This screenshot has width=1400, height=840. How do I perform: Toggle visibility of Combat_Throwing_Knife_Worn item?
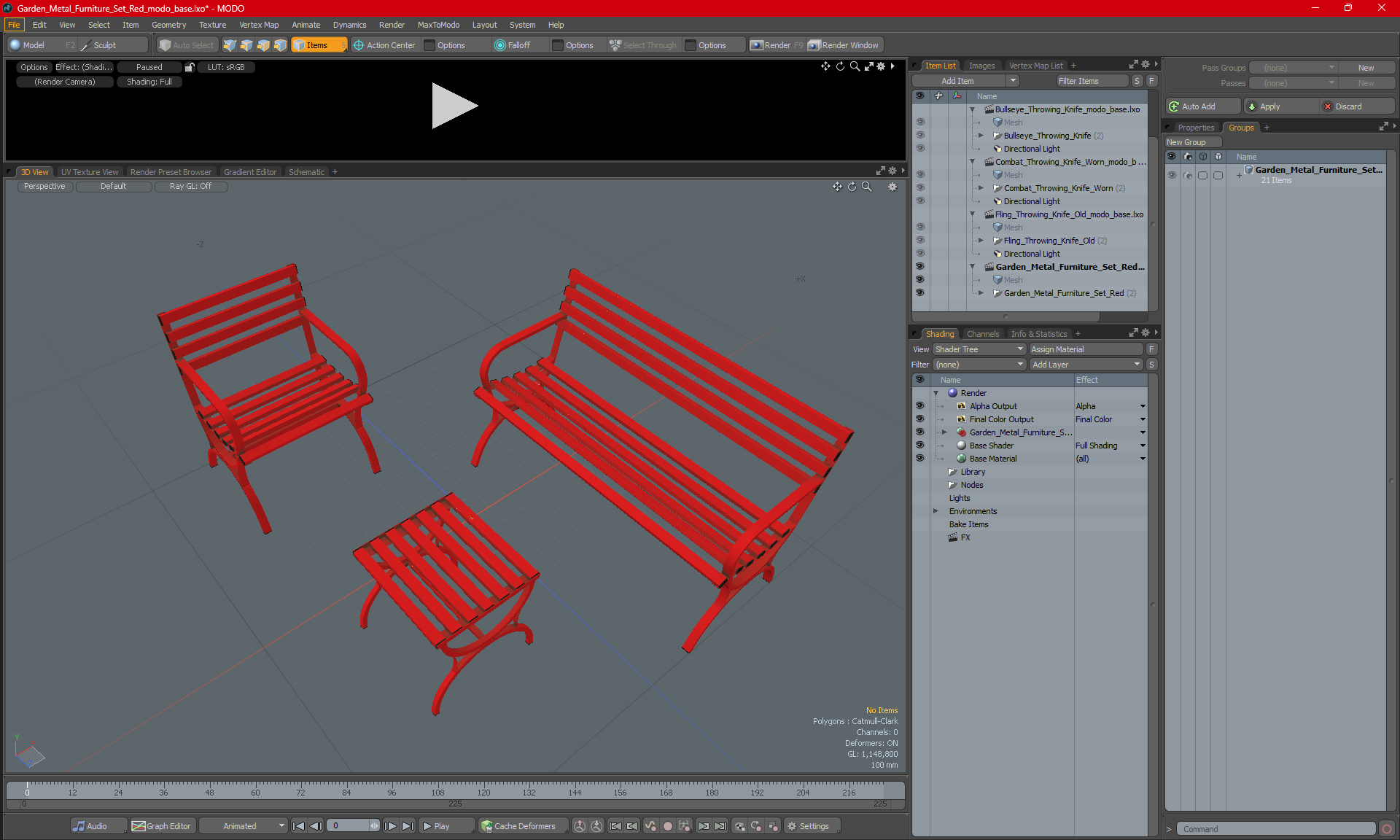coord(919,188)
